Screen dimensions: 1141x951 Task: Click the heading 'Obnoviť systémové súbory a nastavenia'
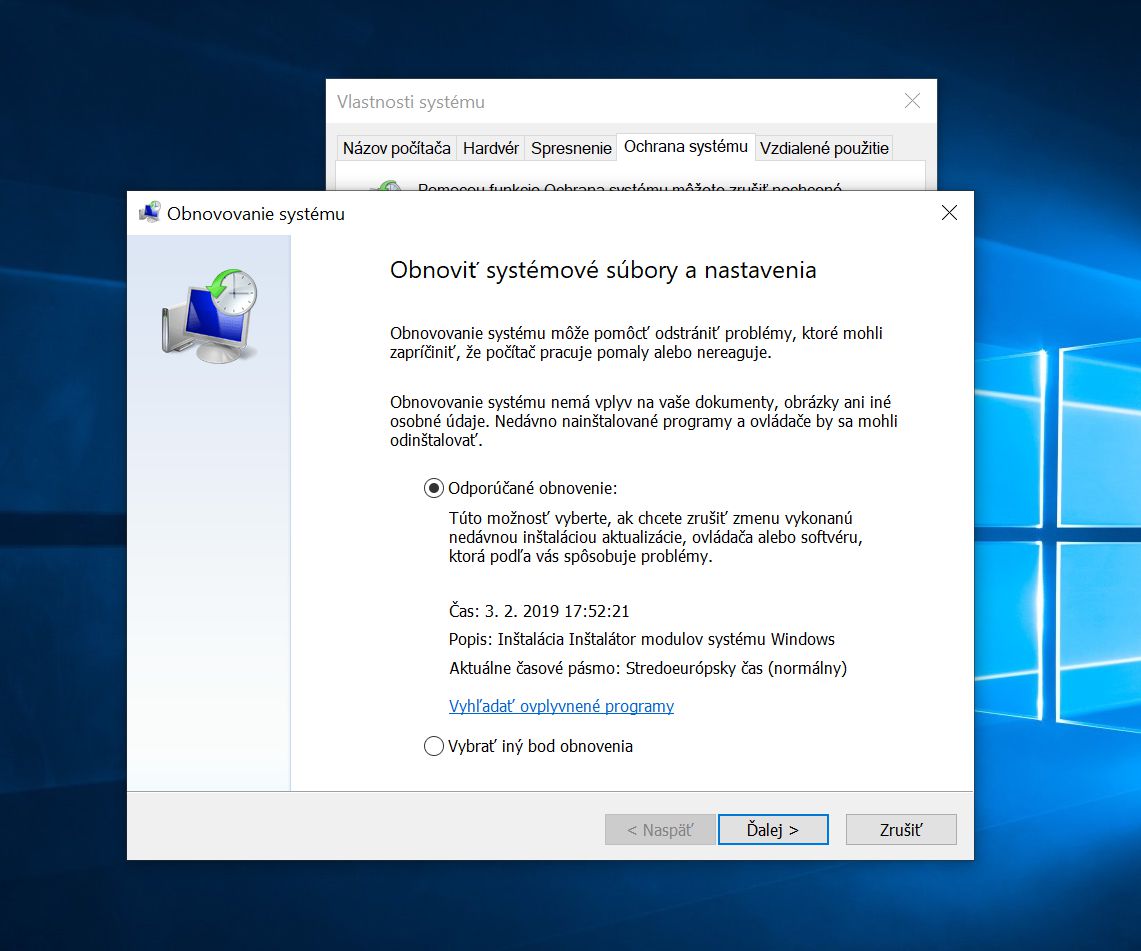click(603, 270)
